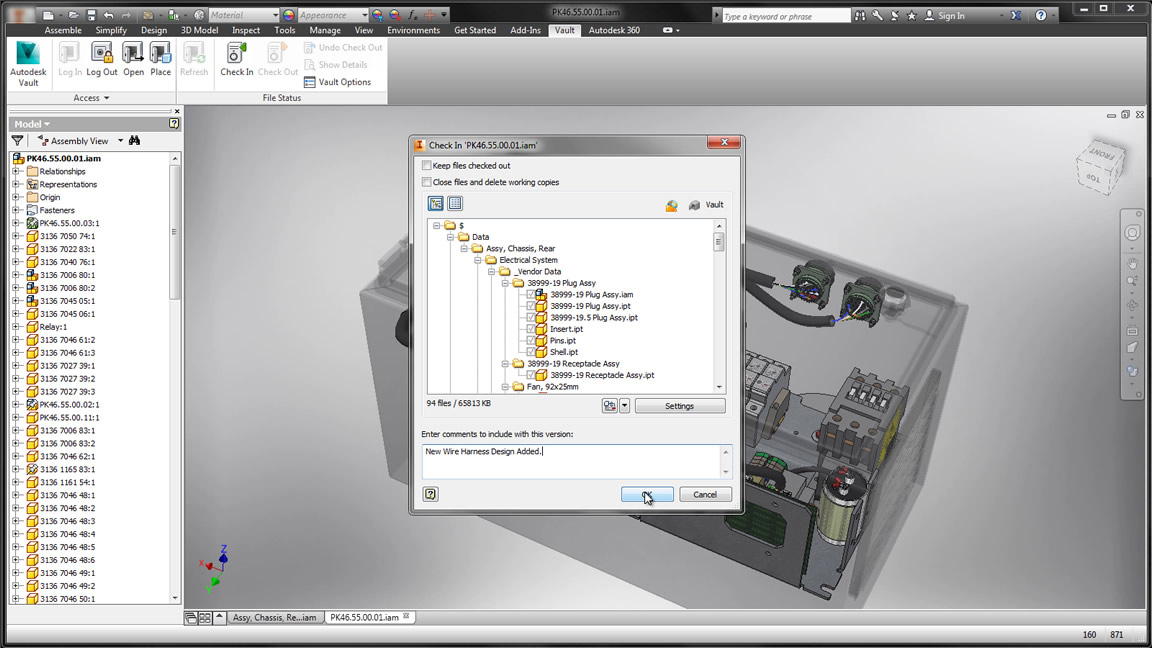Select Relay:1 in Model browser
Image resolution: width=1152 pixels, height=648 pixels.
tap(53, 326)
